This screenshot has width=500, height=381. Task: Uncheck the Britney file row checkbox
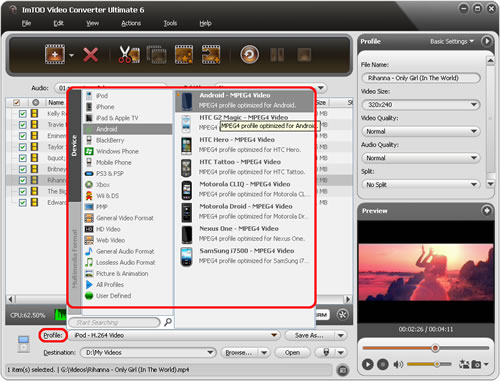point(22,169)
